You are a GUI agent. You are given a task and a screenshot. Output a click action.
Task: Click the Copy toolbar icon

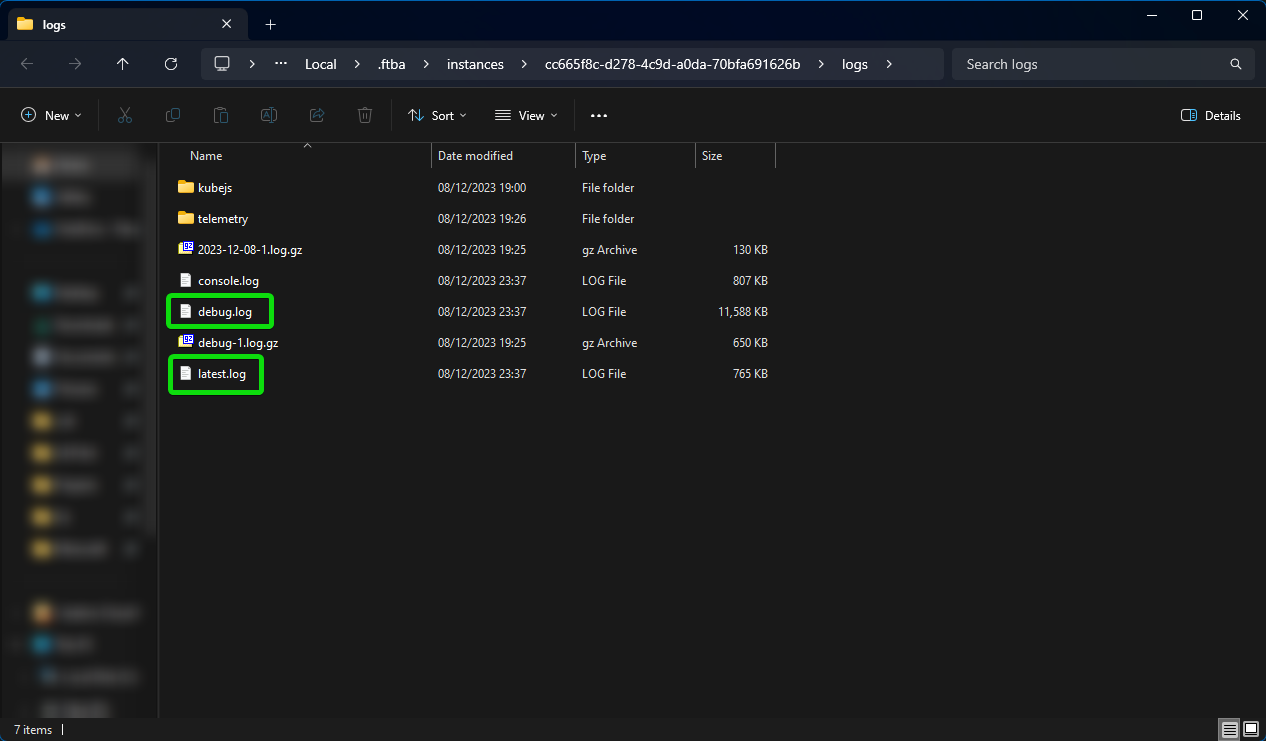coord(173,116)
